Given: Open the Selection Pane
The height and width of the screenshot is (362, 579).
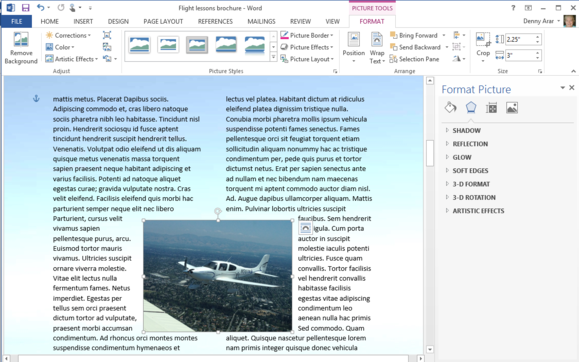Looking at the screenshot, I should click(414, 59).
